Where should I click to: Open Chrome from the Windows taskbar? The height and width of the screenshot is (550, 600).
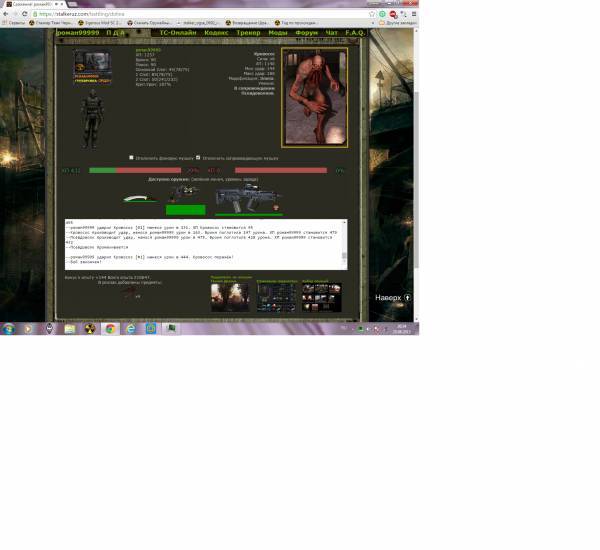[x=110, y=328]
